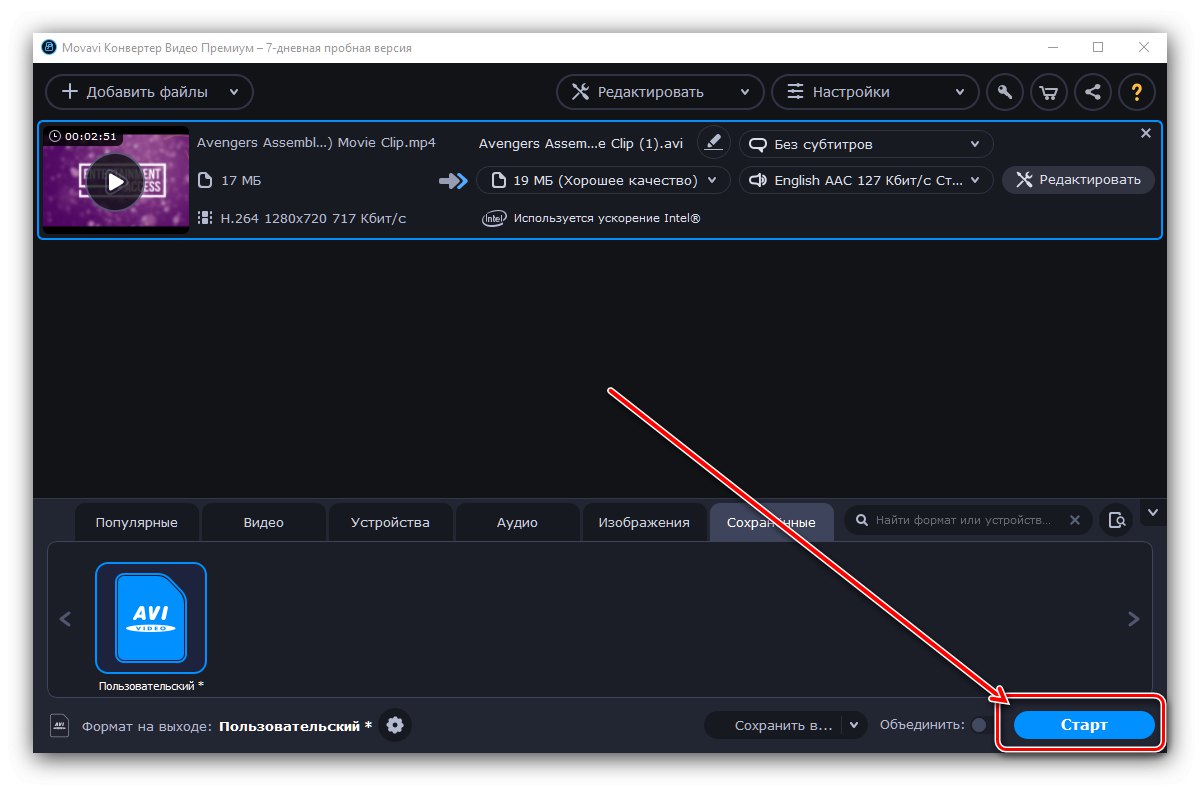Click the Edit button in file row
This screenshot has height=786, width=1200.
point(1078,180)
